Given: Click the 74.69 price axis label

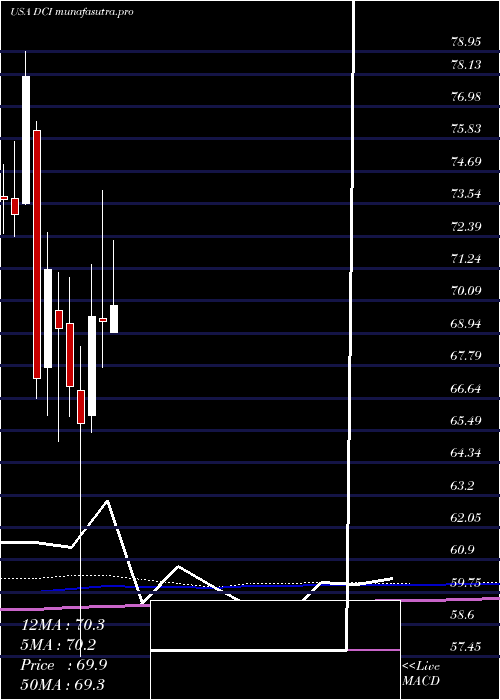Looking at the screenshot, I should tap(466, 162).
